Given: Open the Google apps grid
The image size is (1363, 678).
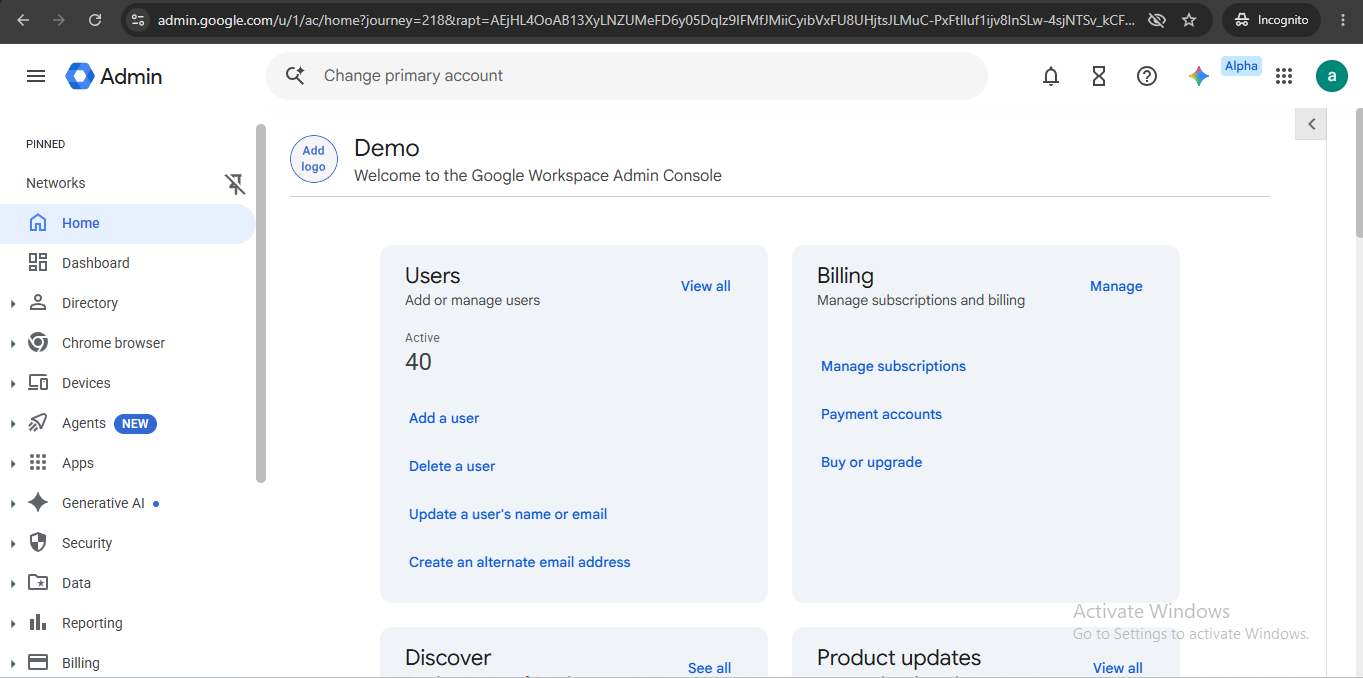Looking at the screenshot, I should click(1284, 76).
